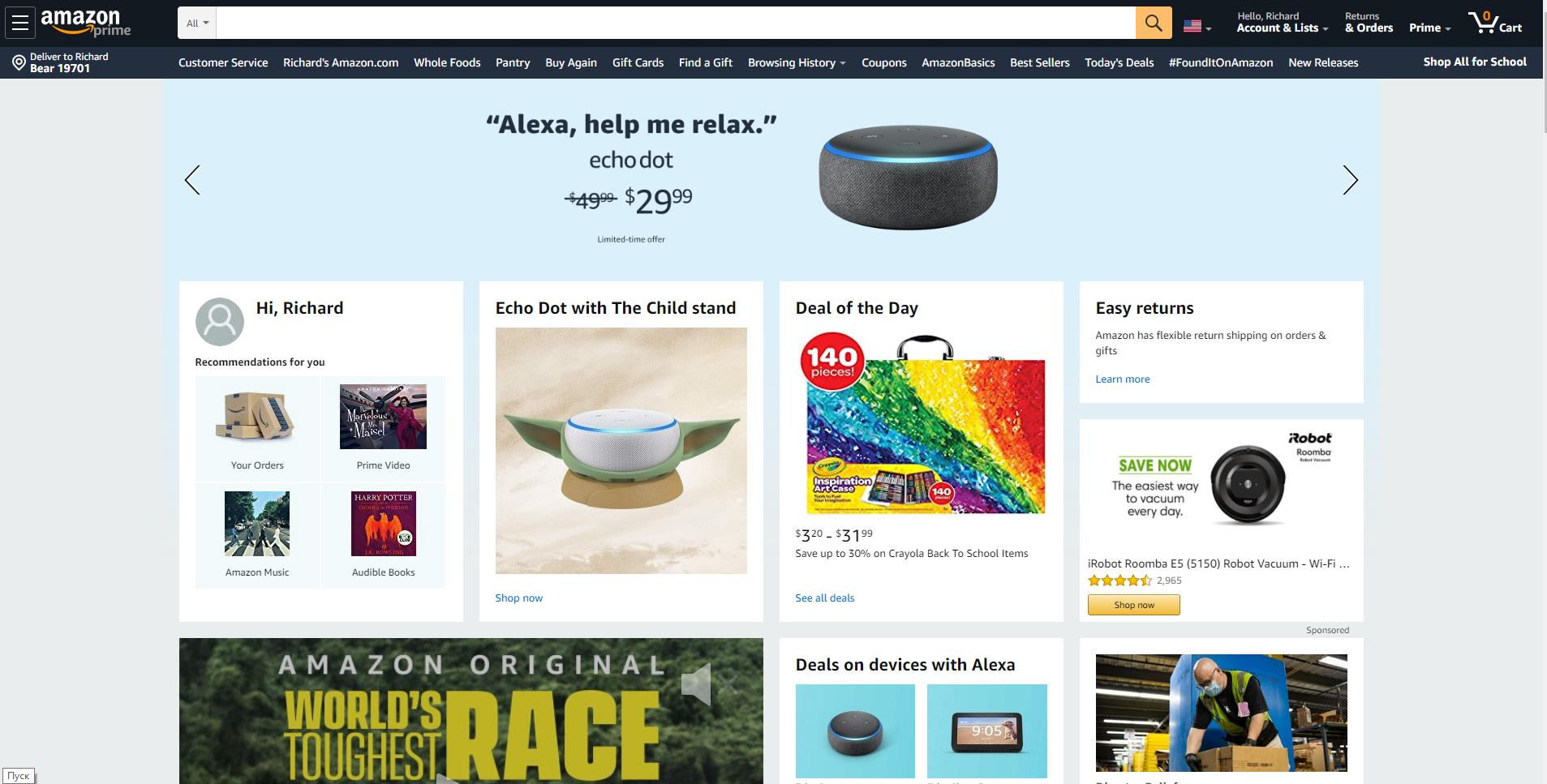Show the next hero banner slide

pyautogui.click(x=1350, y=180)
